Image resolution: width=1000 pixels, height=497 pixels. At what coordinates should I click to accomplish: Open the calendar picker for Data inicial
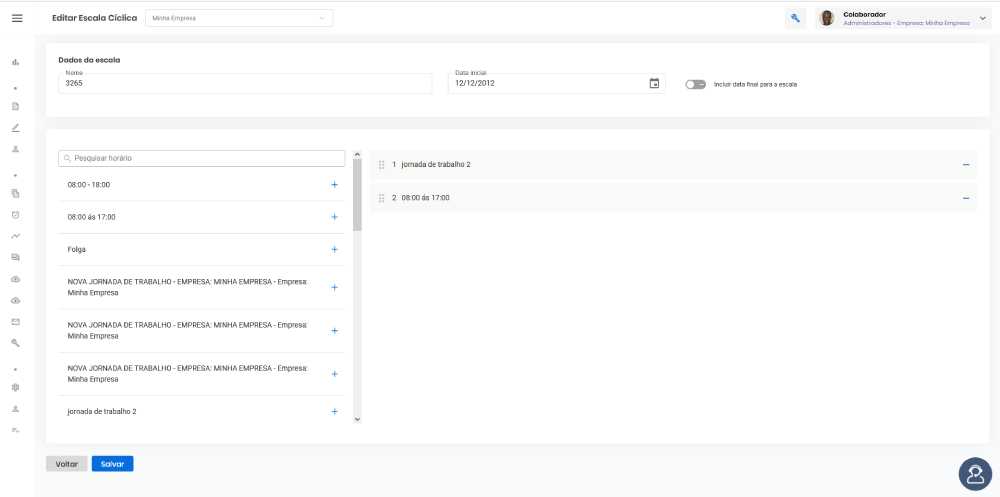[654, 84]
